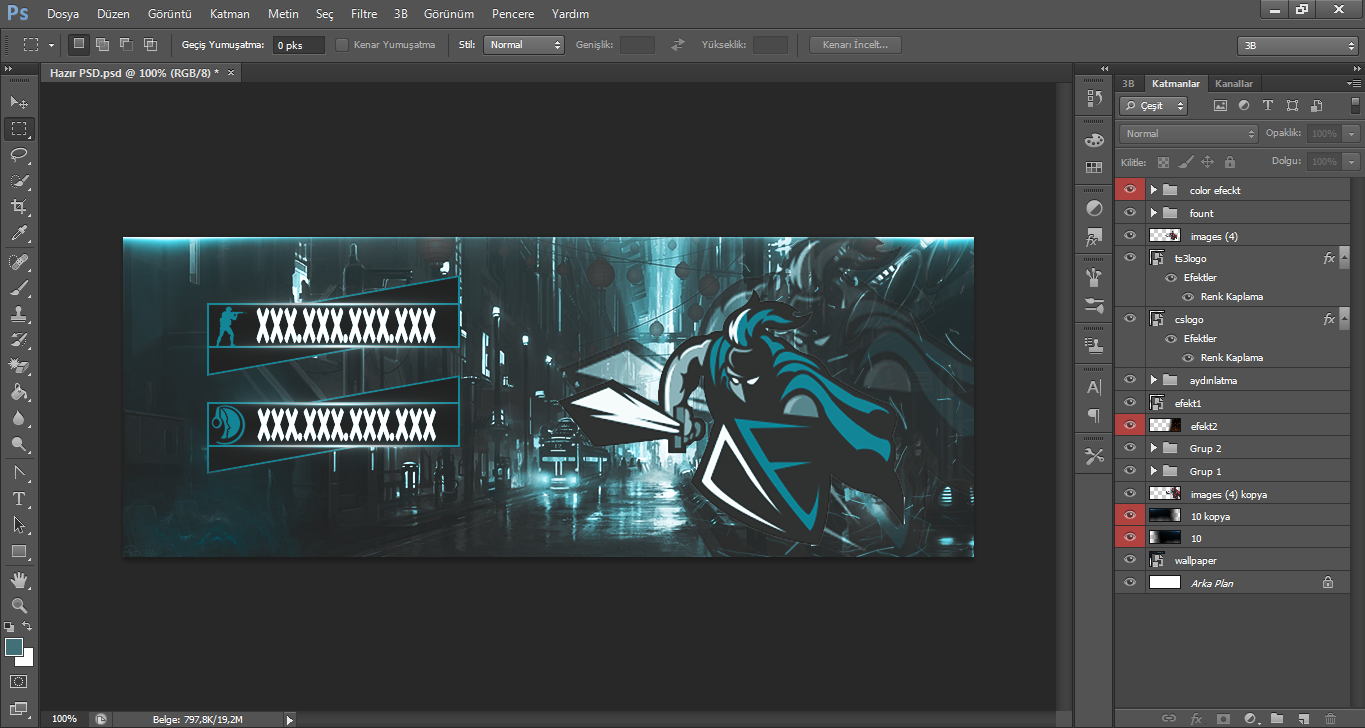The width and height of the screenshot is (1365, 728).
Task: Click the delete layer trash icon
Action: pyautogui.click(x=1330, y=718)
